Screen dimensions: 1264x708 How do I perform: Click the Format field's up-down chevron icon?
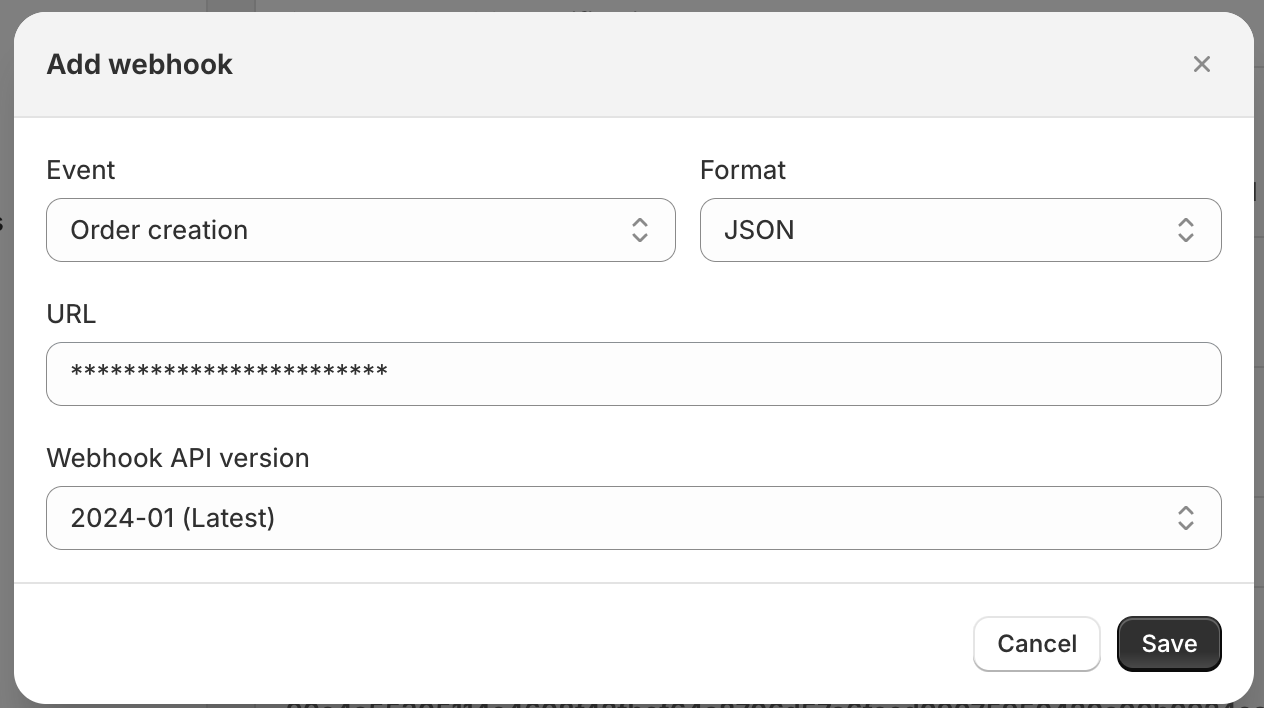click(1185, 230)
